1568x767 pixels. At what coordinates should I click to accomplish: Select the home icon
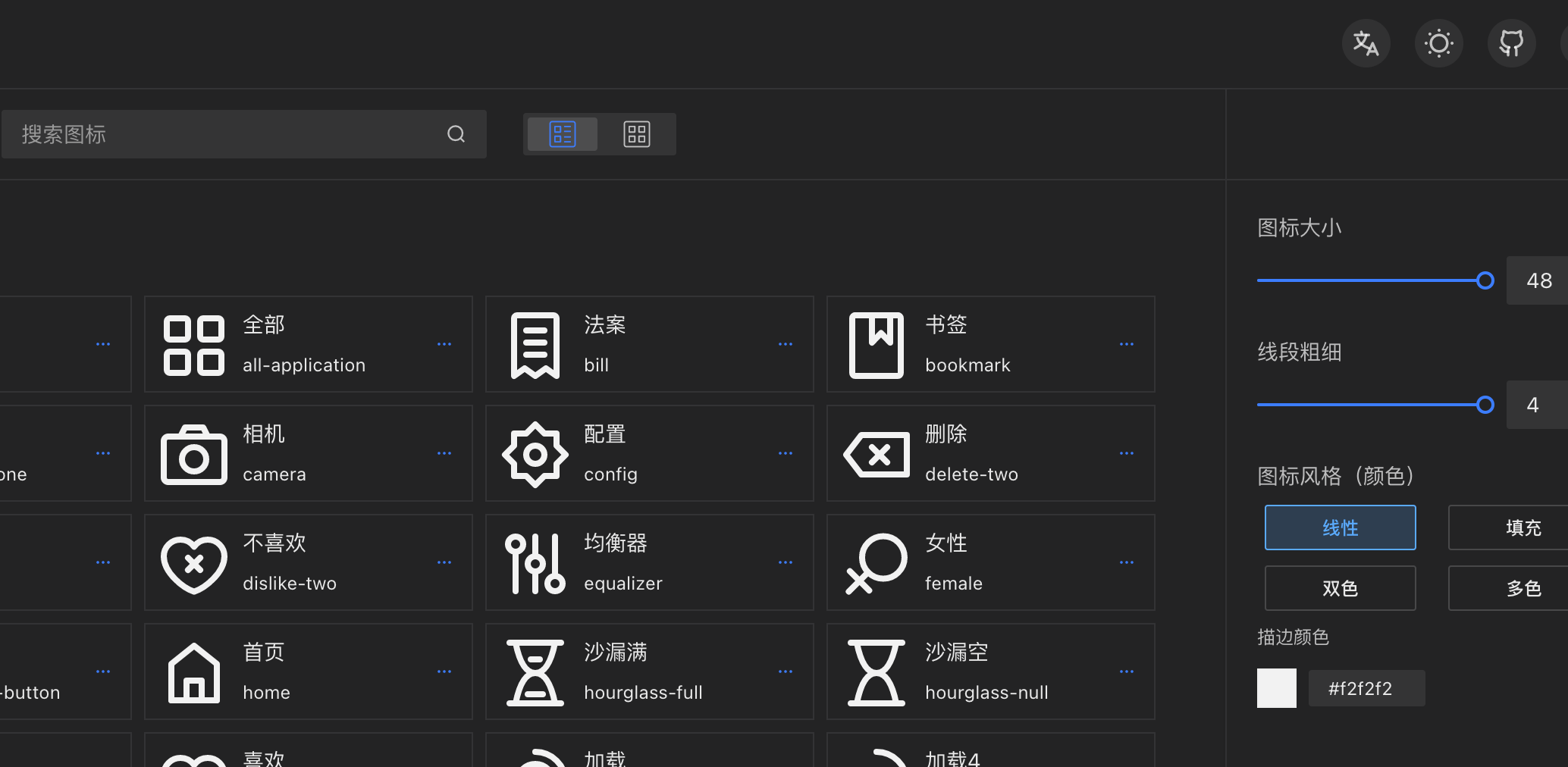194,673
